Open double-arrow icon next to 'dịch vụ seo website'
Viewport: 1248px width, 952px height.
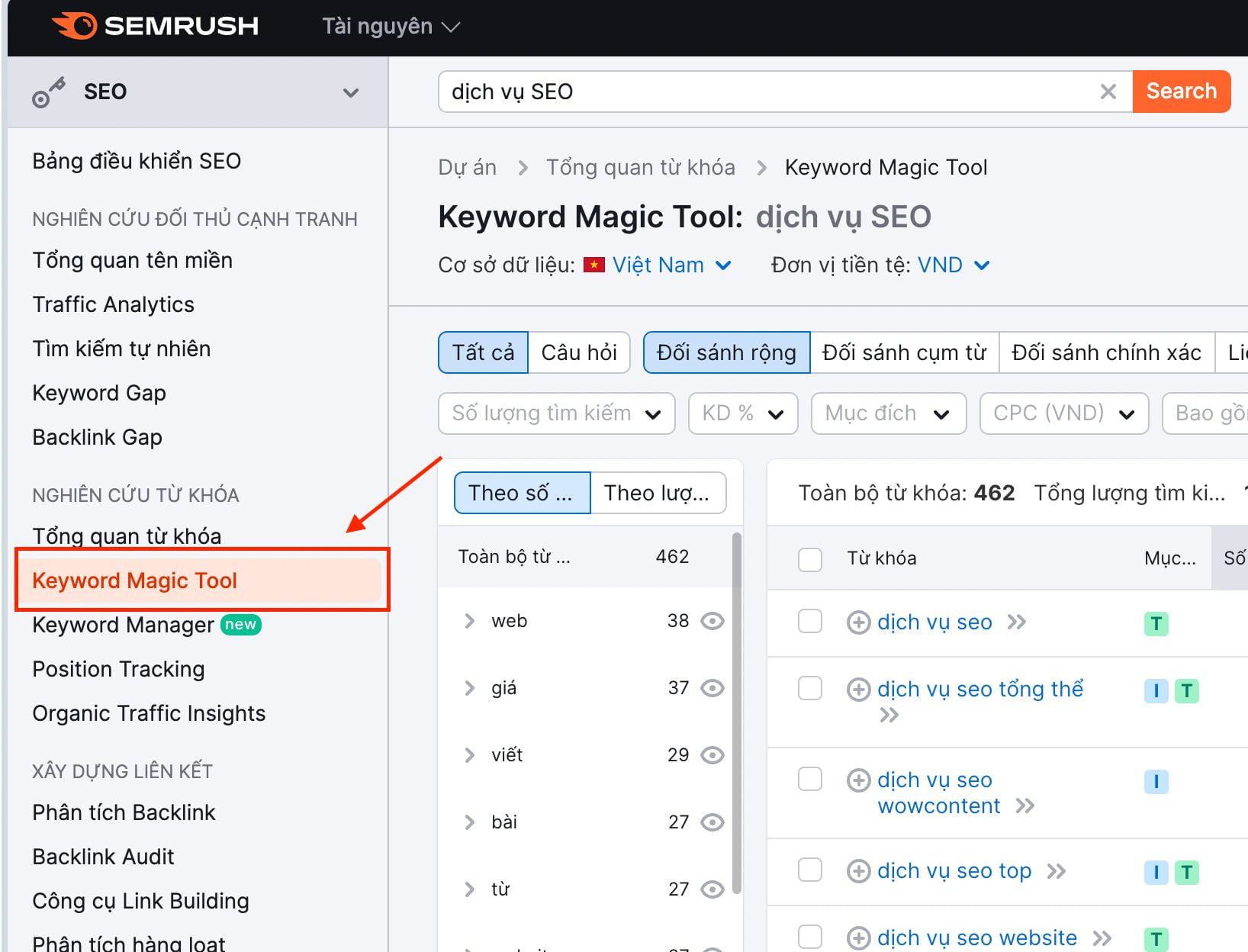click(1102, 938)
